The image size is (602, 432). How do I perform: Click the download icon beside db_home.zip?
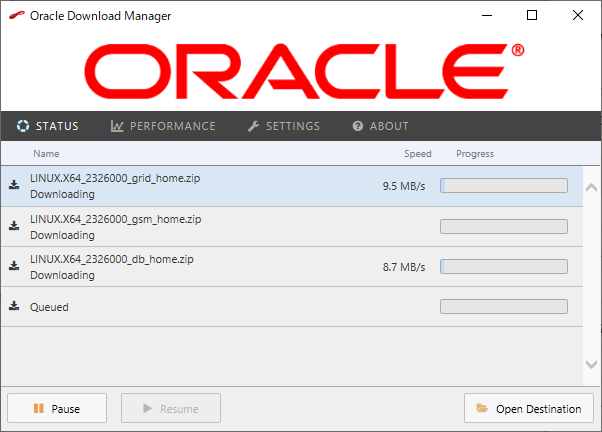(14, 265)
